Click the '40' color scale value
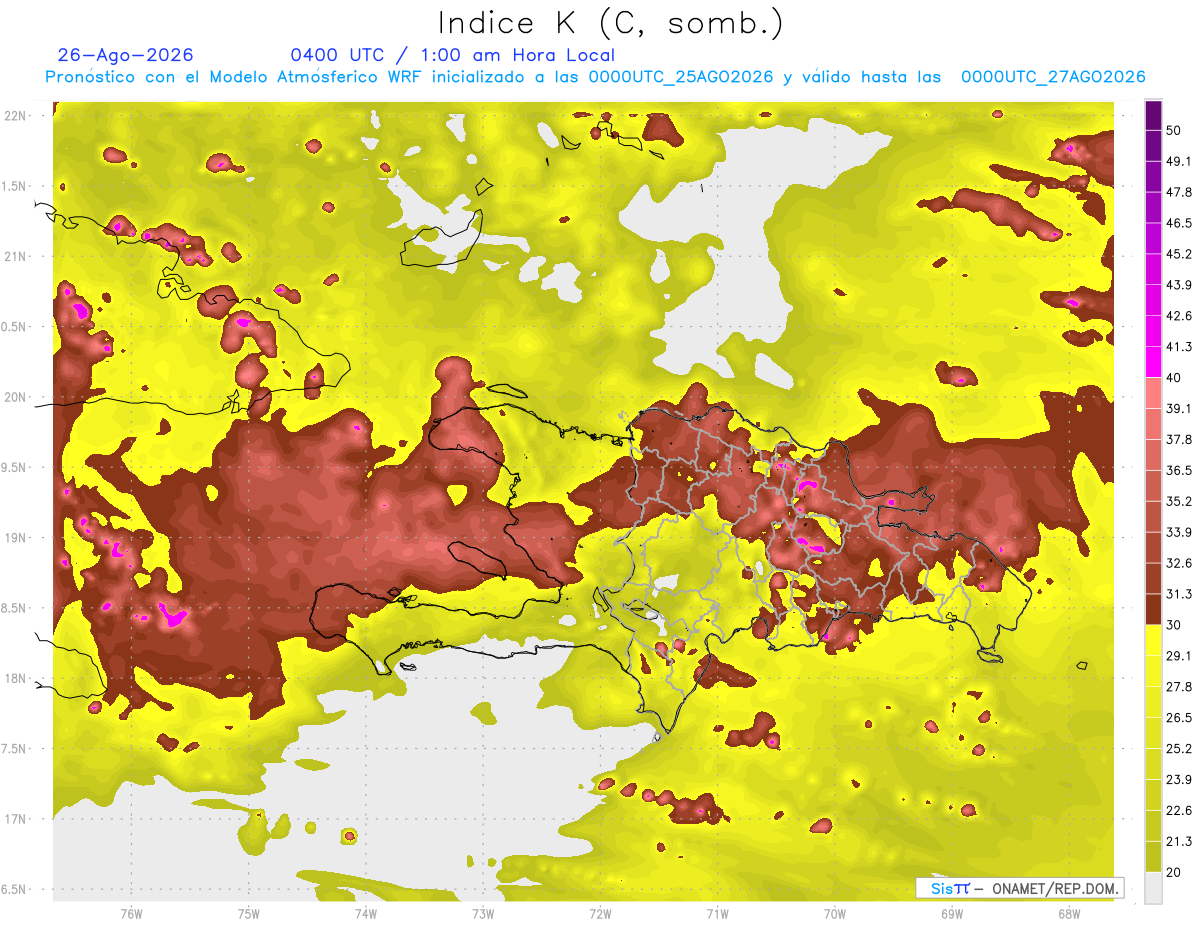Screen dimensions: 1200x927 [x=1174, y=377]
